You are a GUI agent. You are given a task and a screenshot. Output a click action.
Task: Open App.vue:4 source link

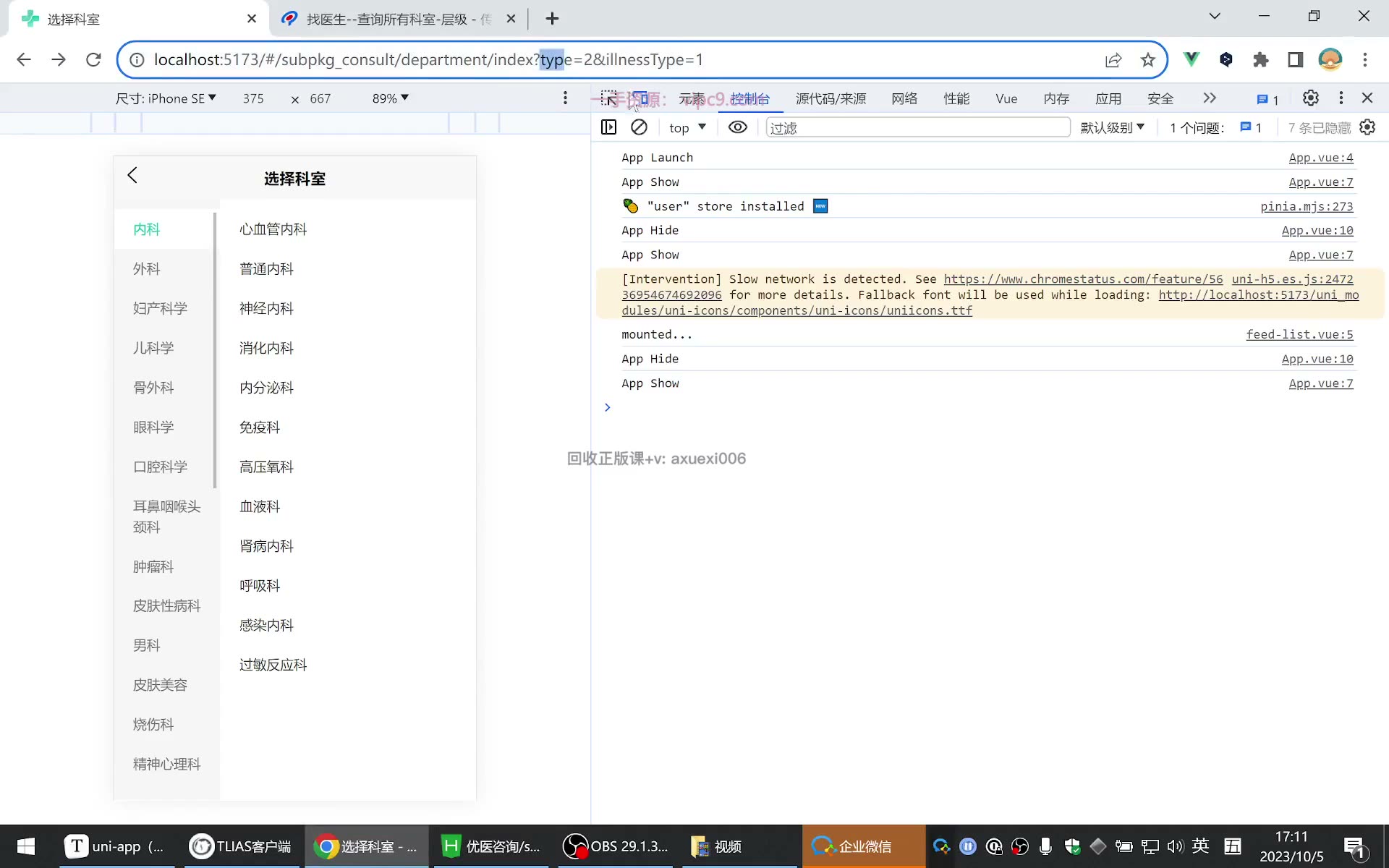pos(1321,158)
